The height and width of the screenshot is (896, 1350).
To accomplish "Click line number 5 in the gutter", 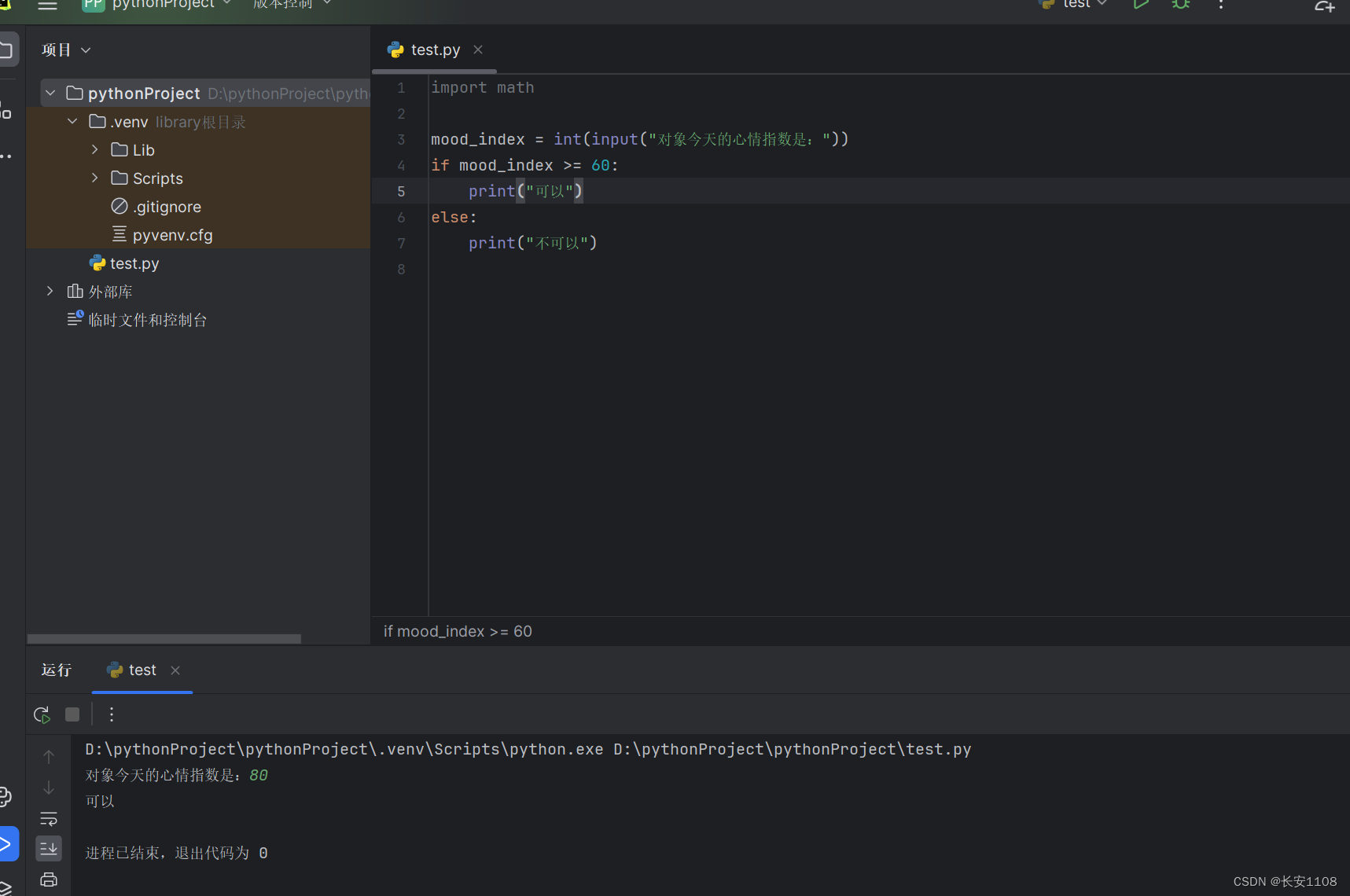I will 401,192.
